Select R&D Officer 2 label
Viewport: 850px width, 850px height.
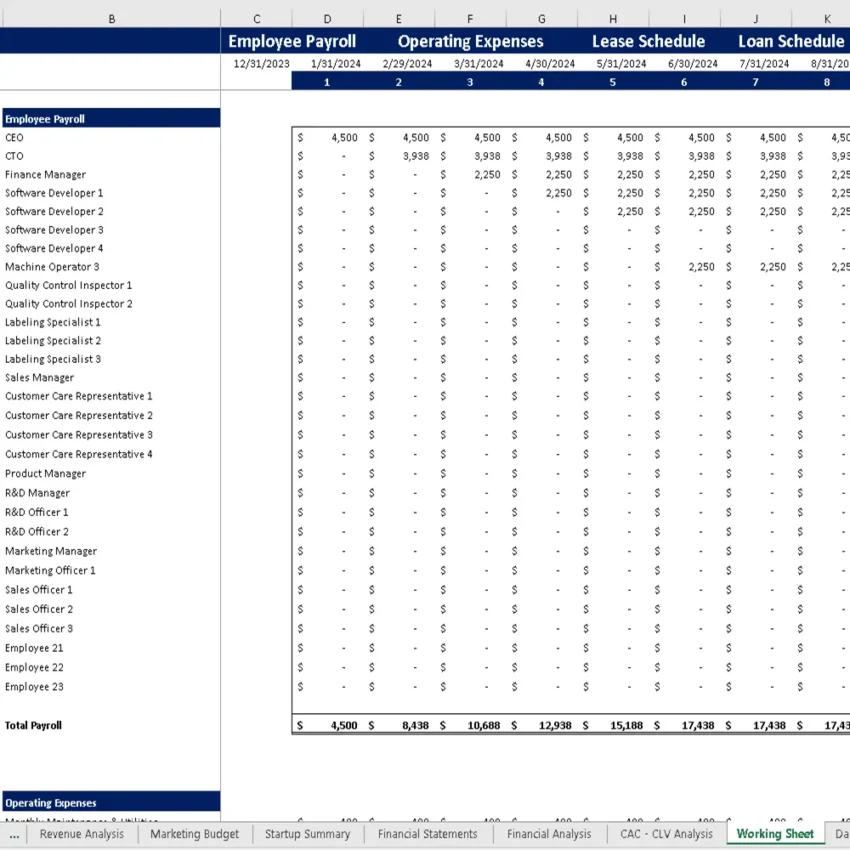point(37,532)
